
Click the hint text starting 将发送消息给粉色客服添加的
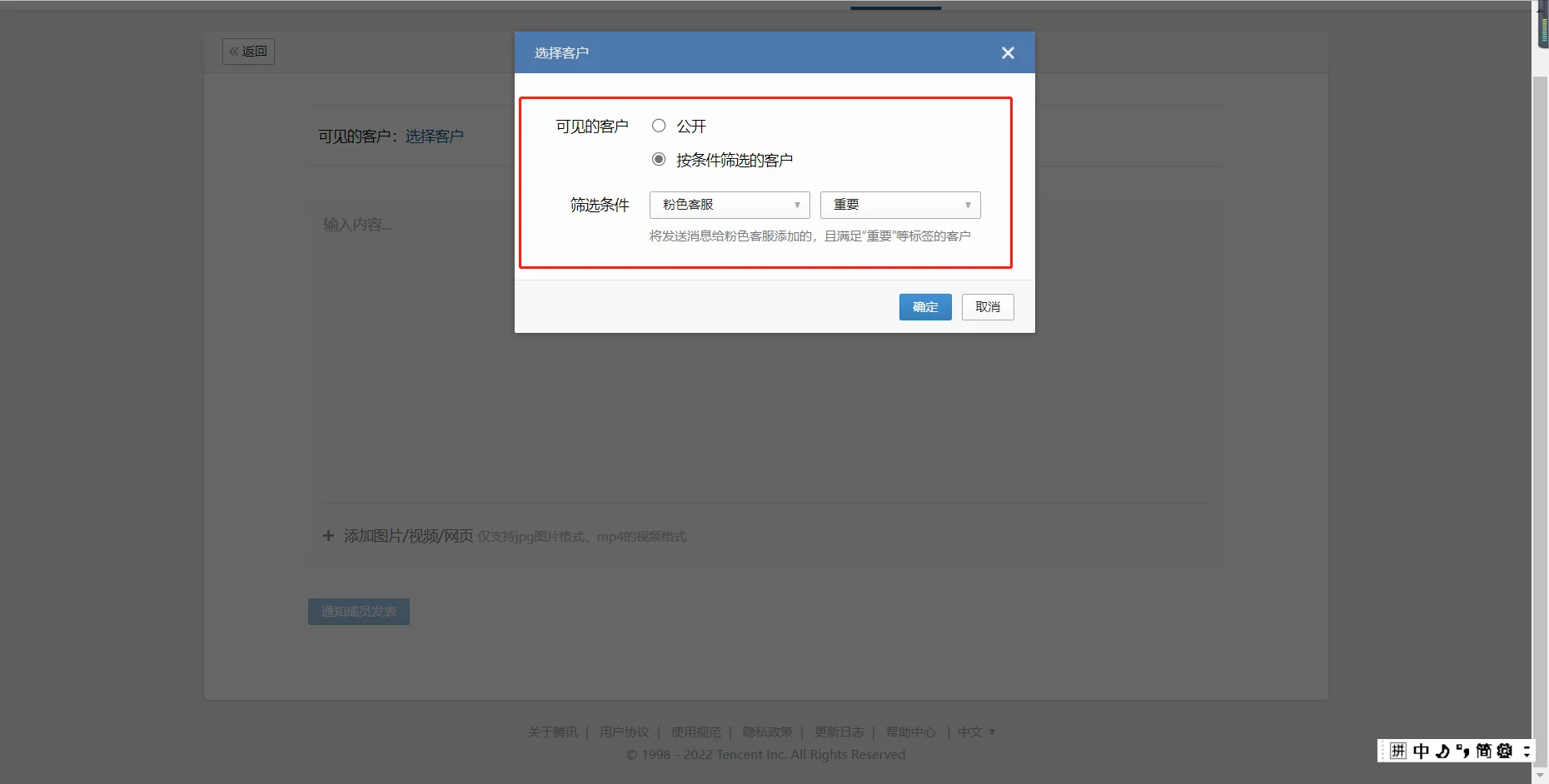(810, 236)
